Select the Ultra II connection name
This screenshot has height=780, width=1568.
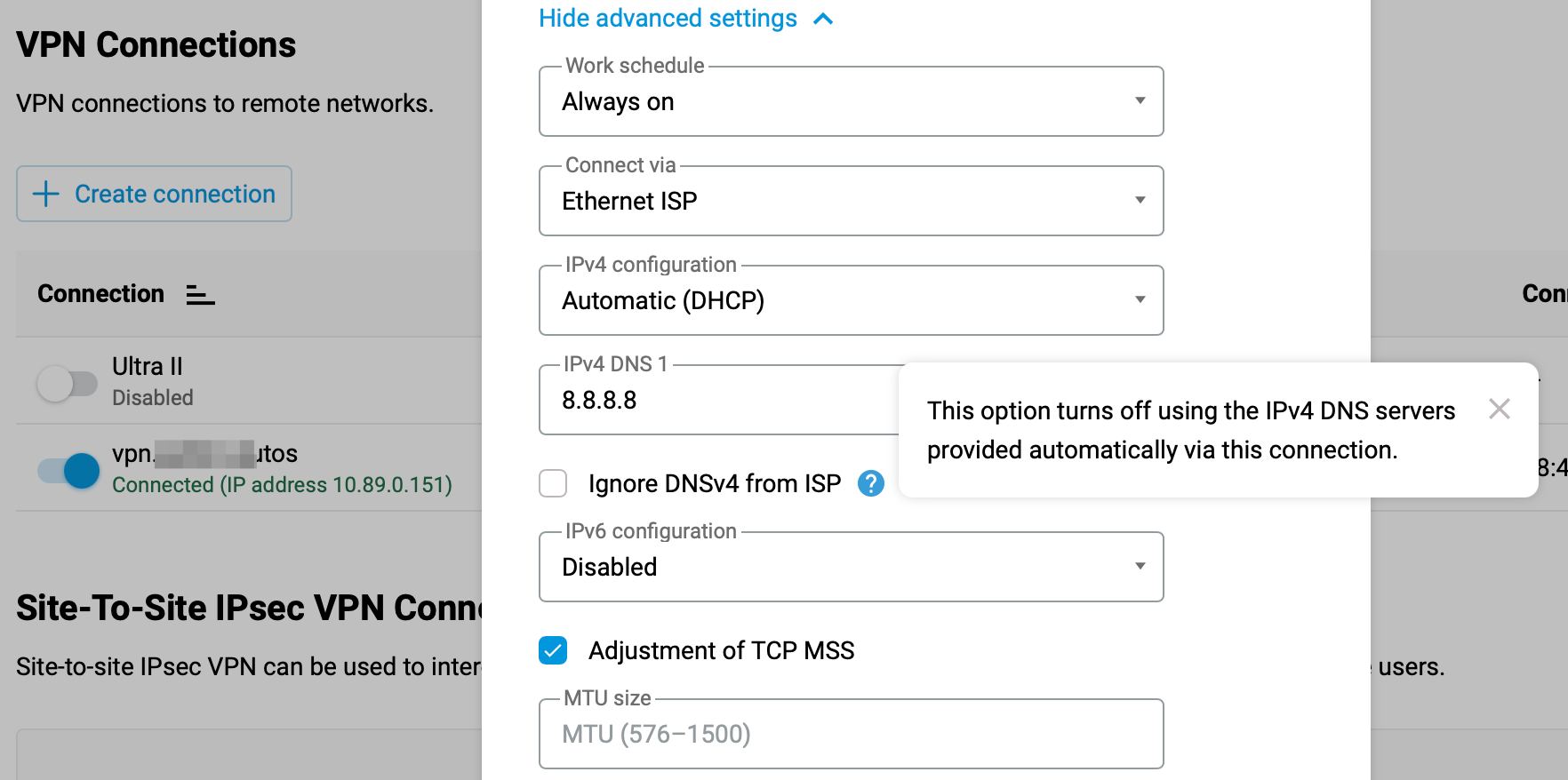click(x=148, y=366)
